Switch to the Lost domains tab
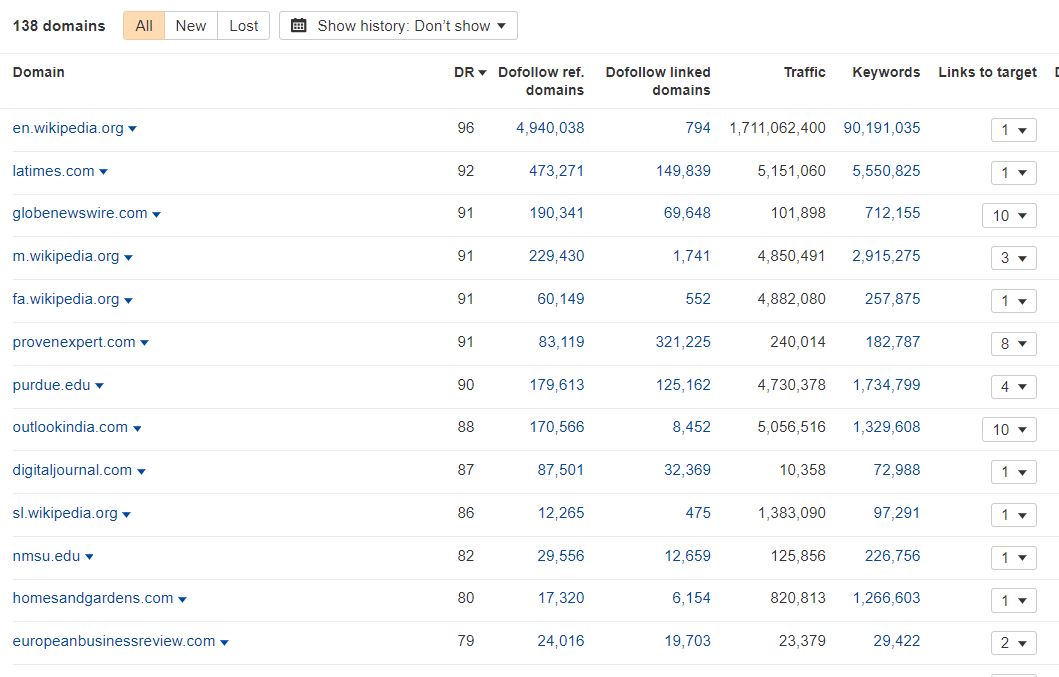Screen dimensions: 1059x677 tap(244, 26)
